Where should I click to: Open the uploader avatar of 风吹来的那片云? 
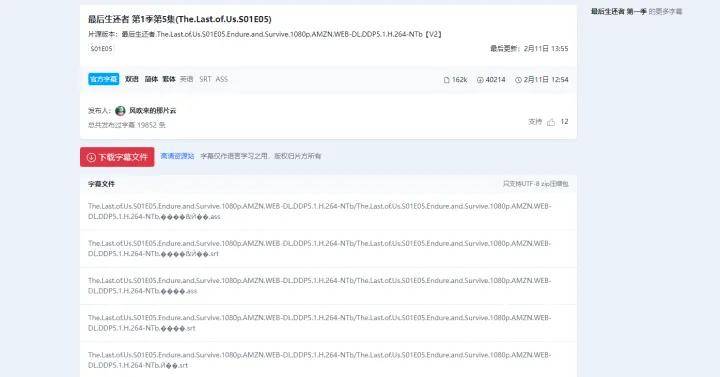coord(120,111)
